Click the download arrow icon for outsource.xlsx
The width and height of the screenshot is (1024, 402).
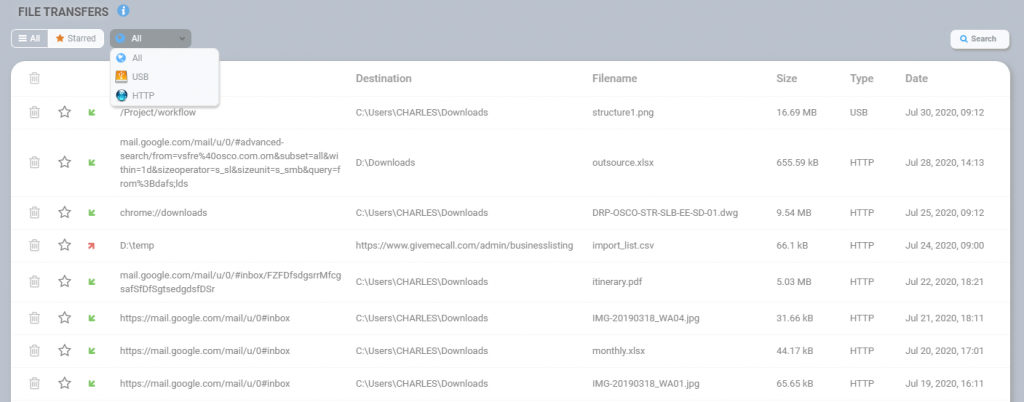click(x=92, y=162)
